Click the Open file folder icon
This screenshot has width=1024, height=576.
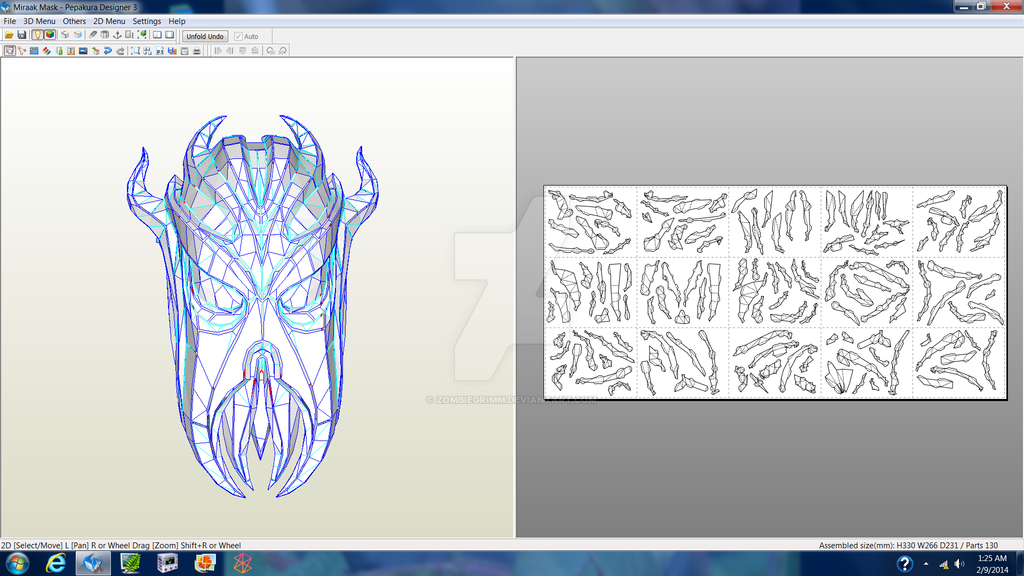[x=9, y=35]
